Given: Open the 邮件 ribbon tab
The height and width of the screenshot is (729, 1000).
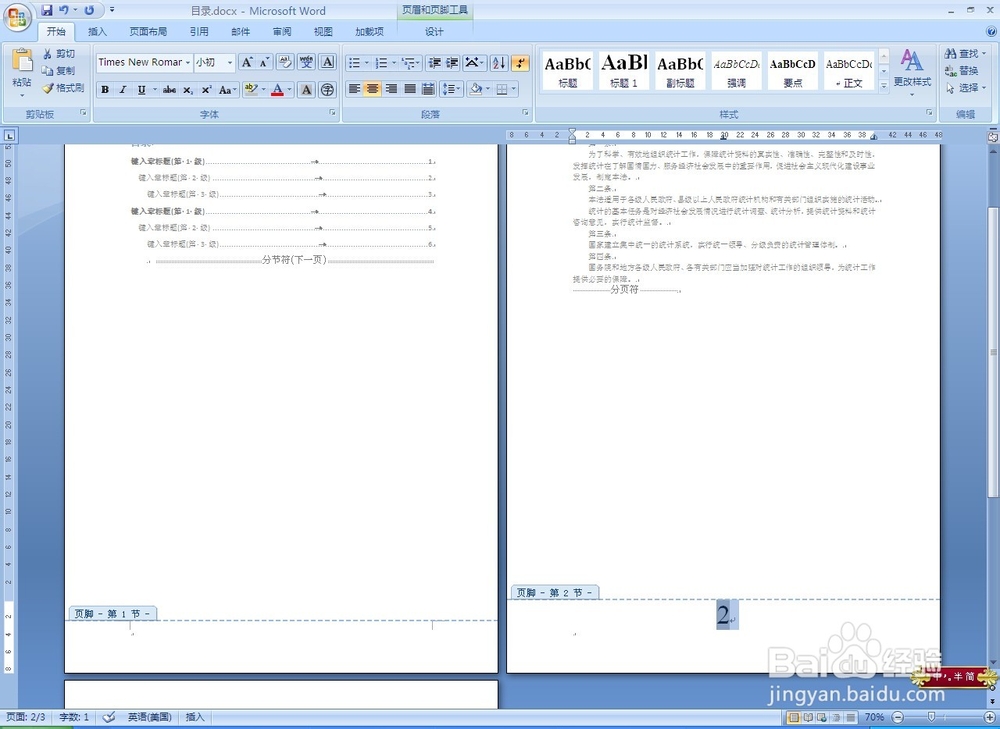Looking at the screenshot, I should click(x=240, y=31).
